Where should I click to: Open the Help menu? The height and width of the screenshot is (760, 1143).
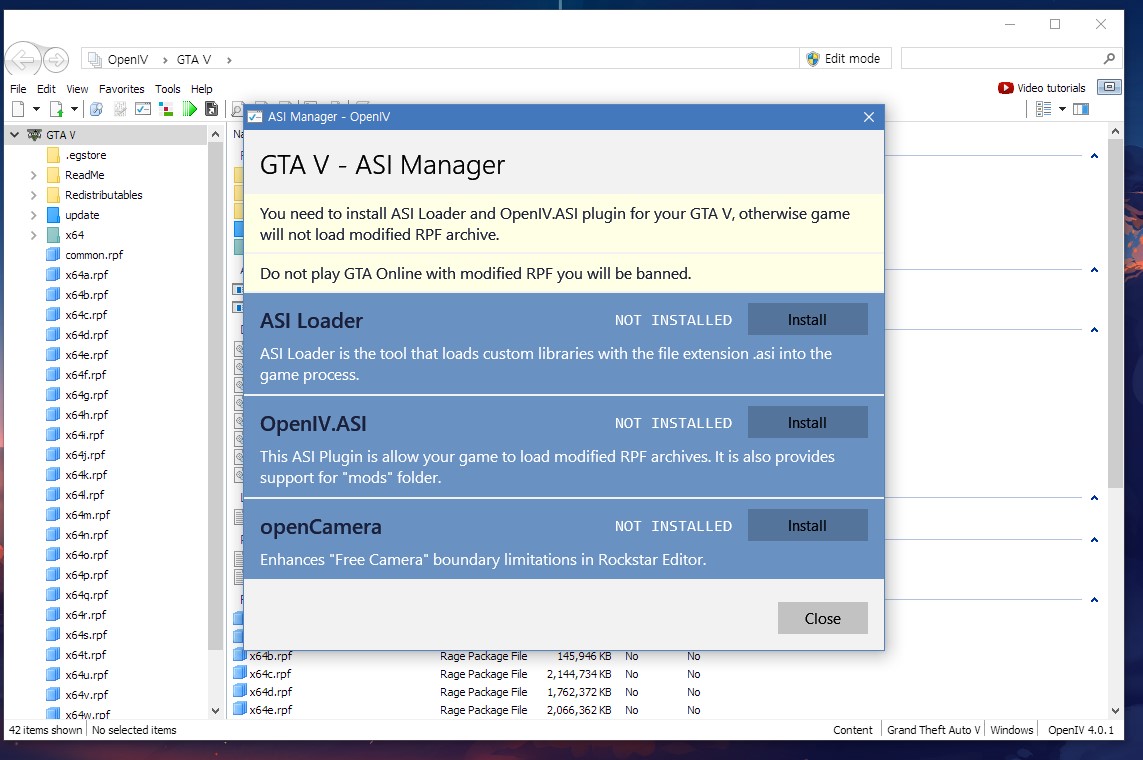coord(202,89)
